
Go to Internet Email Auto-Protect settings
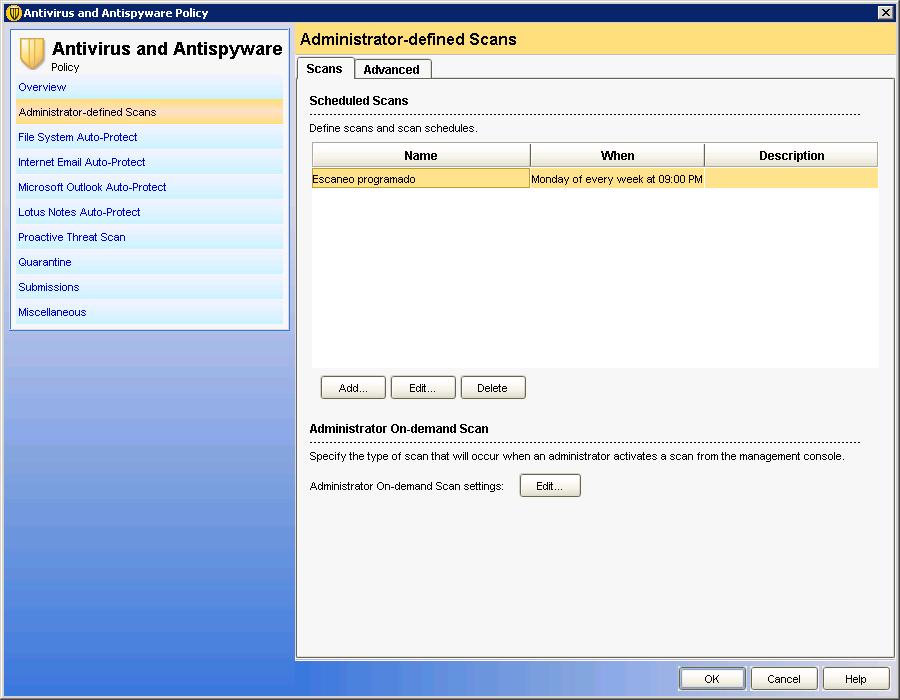[x=82, y=162]
